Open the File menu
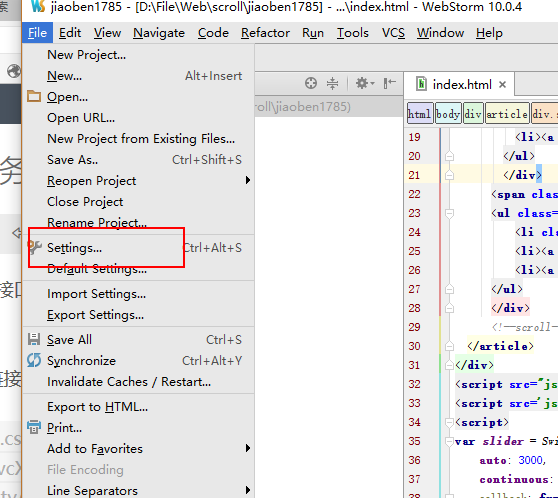Image resolution: width=558 pixels, height=498 pixels. point(37,33)
